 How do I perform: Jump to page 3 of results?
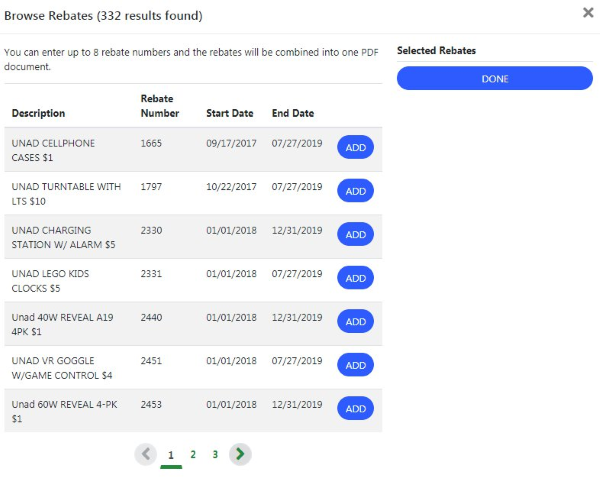[215, 454]
